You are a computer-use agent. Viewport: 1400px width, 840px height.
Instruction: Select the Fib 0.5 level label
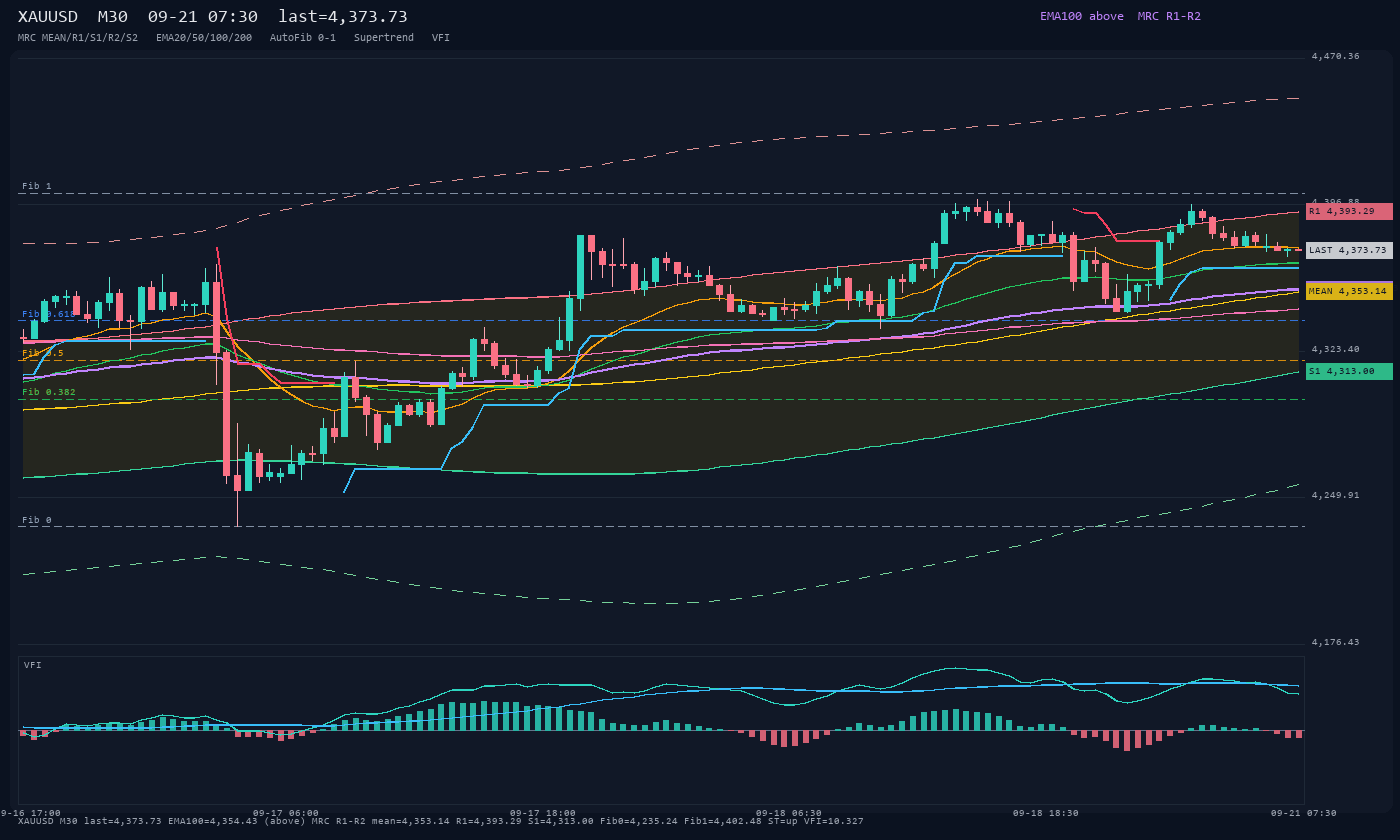[x=43, y=353]
